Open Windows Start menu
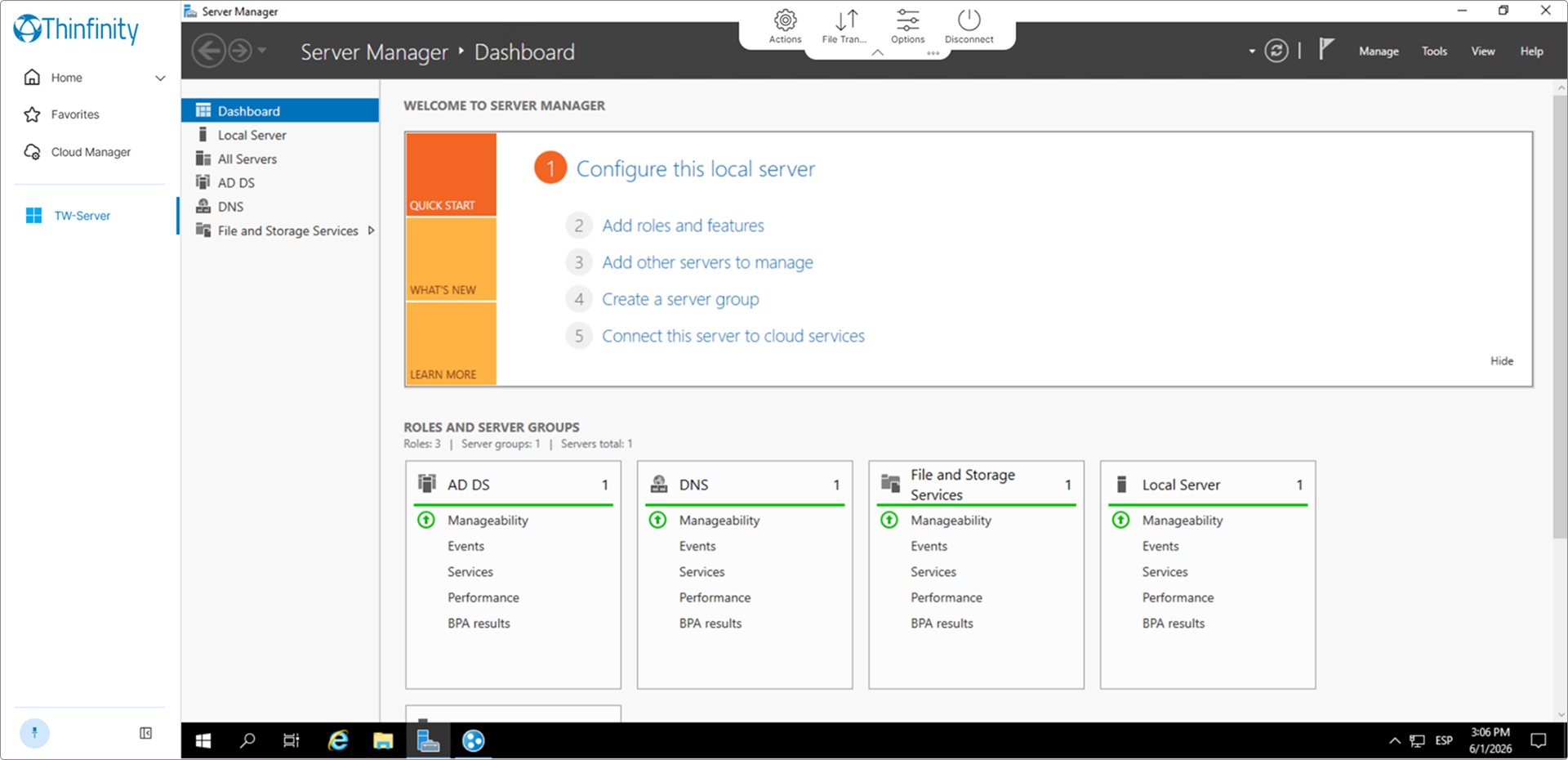 [x=203, y=740]
